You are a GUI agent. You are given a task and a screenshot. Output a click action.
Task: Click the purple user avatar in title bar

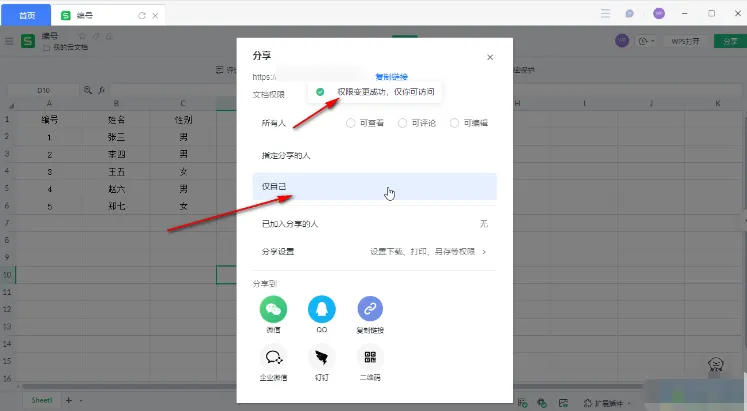coord(659,13)
